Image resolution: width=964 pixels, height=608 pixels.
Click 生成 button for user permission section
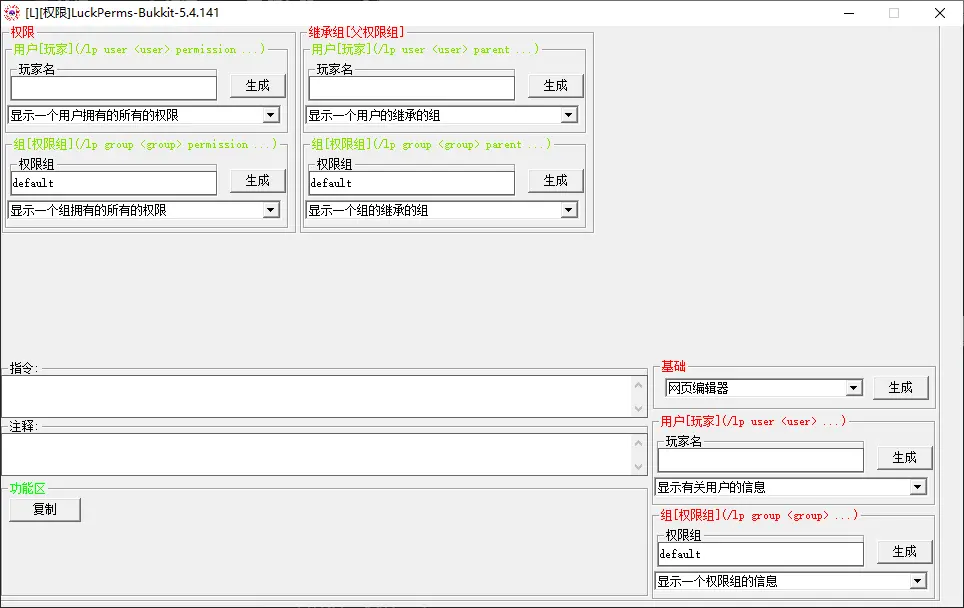[x=258, y=85]
